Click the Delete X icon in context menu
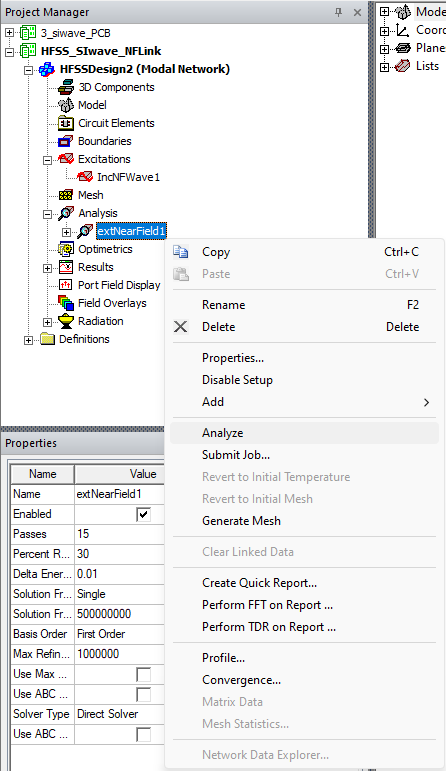This screenshot has height=771, width=446. pos(180,326)
